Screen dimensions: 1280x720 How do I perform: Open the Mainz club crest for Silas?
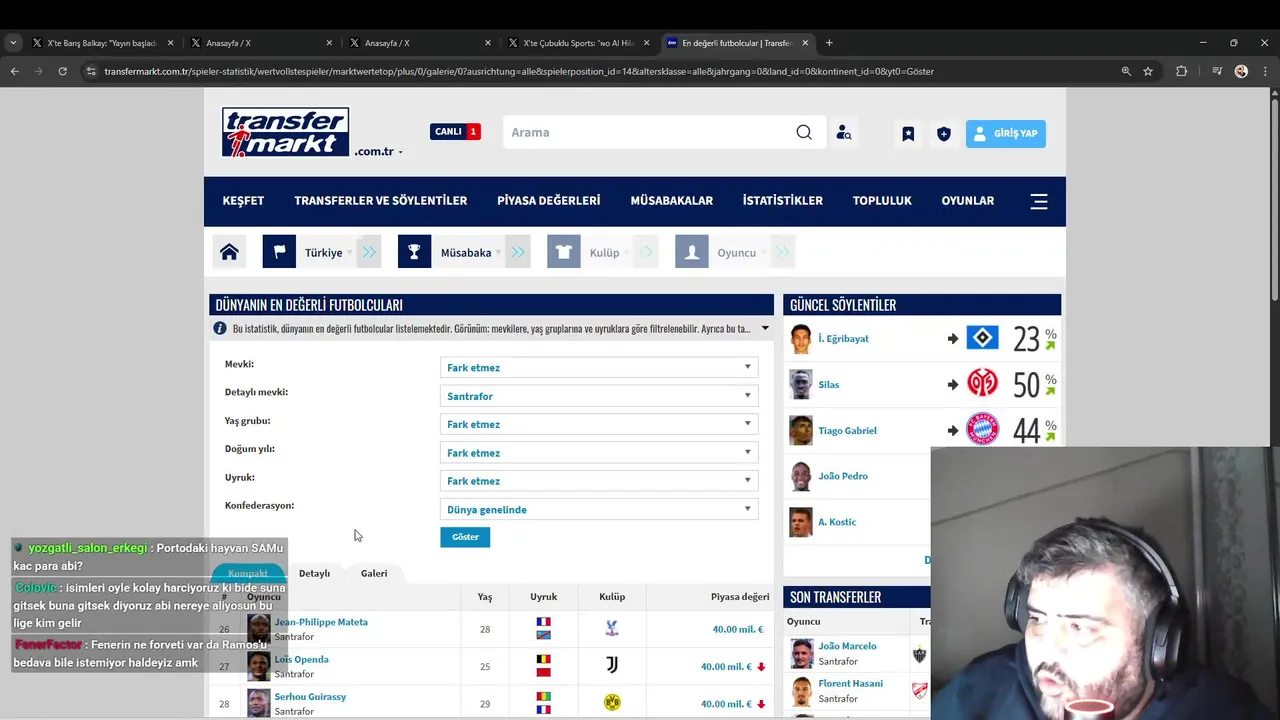[982, 384]
